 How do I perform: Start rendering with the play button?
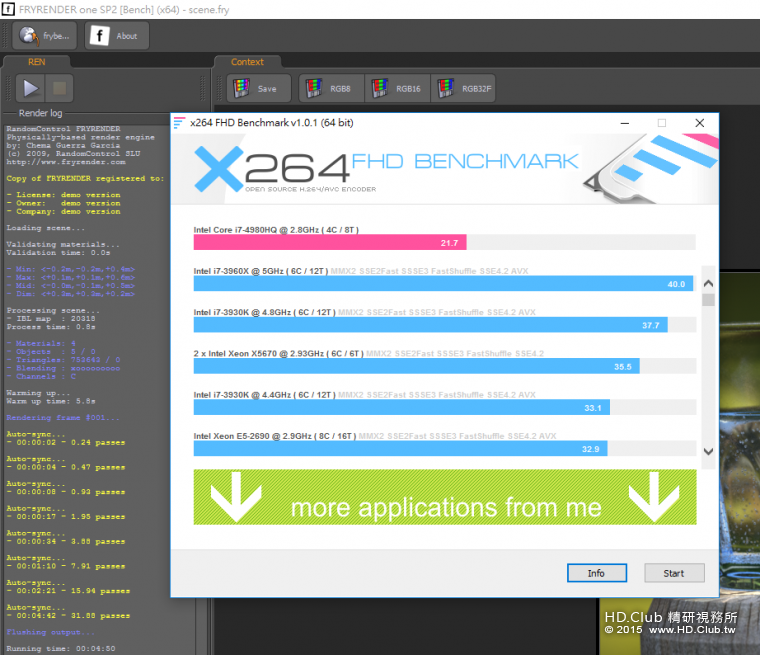[x=30, y=88]
